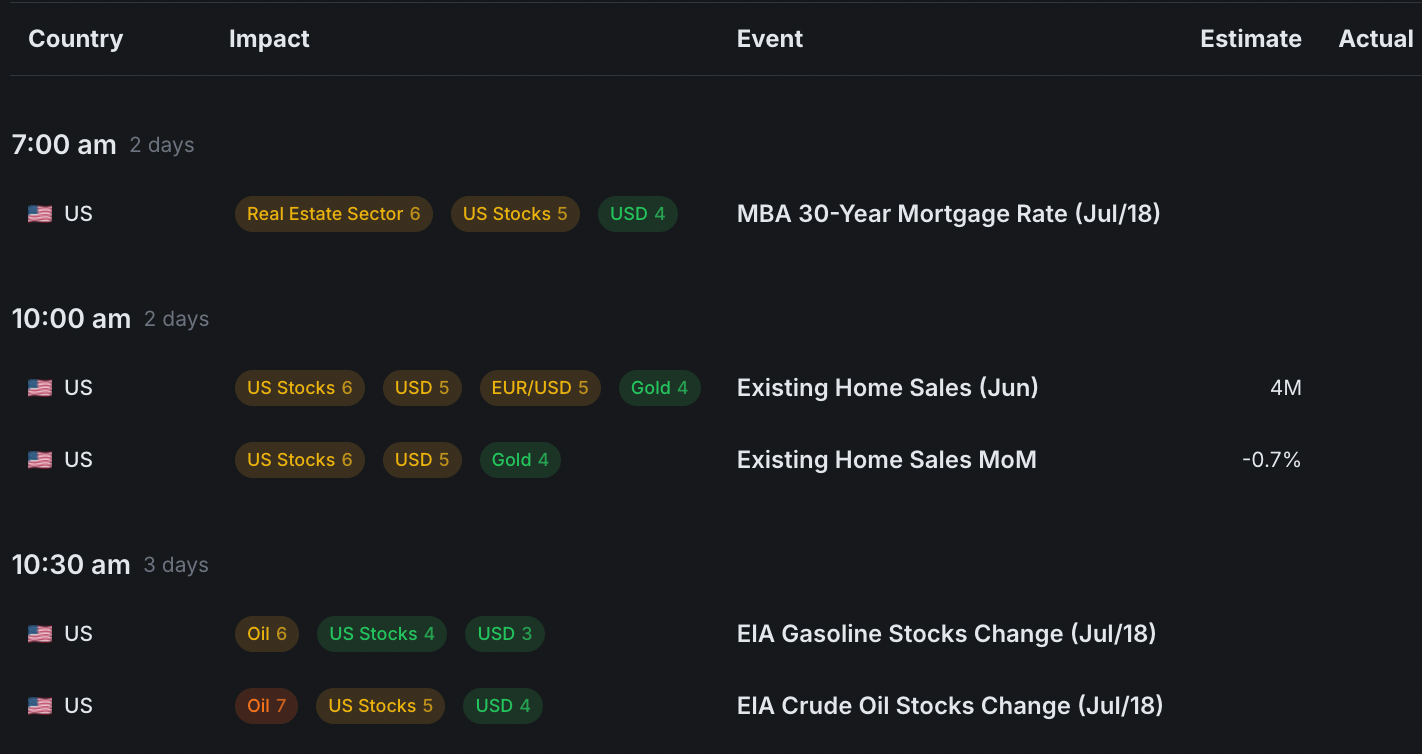Click the US flag in EIA Gasoline Stocks row
Screen dimensions: 1422x754
40,634
